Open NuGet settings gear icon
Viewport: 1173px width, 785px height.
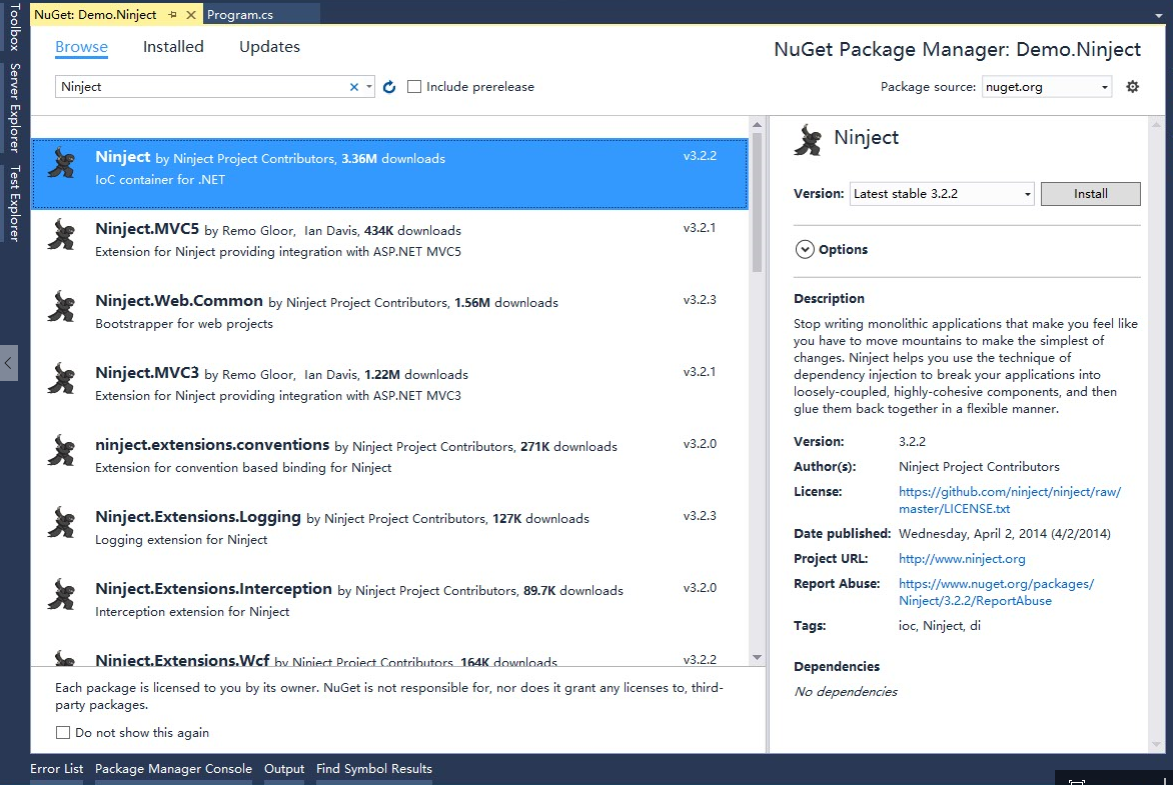(x=1133, y=87)
